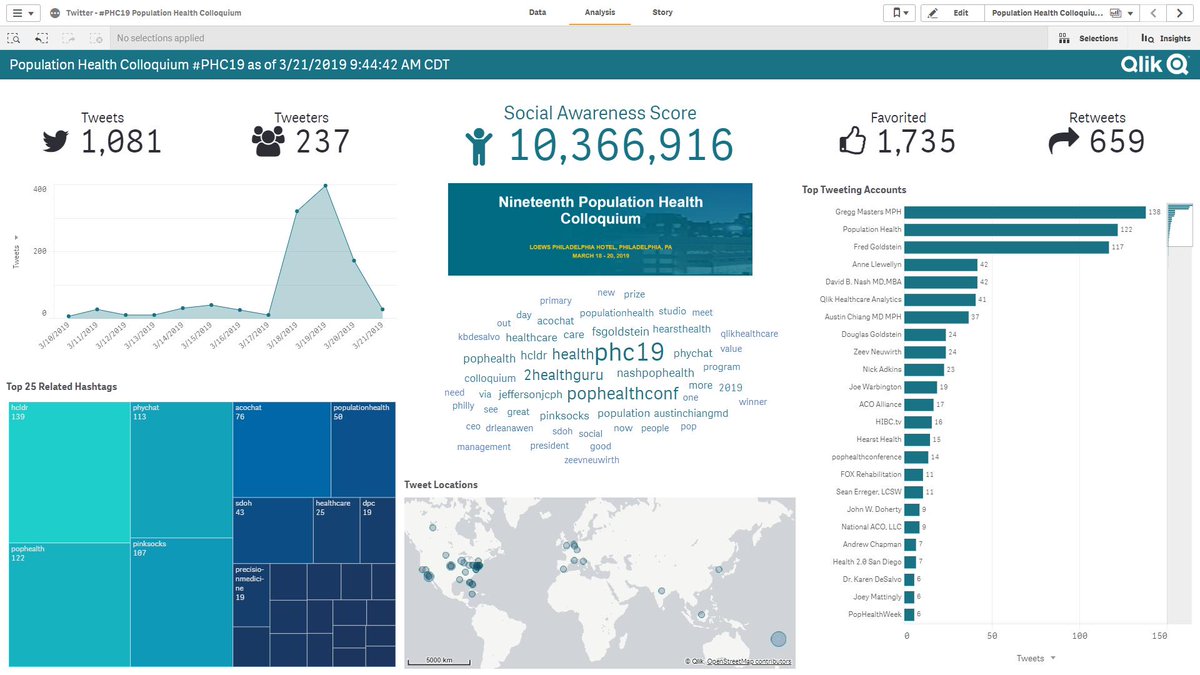
Task: Switch to the Analysis tab
Action: tap(600, 13)
